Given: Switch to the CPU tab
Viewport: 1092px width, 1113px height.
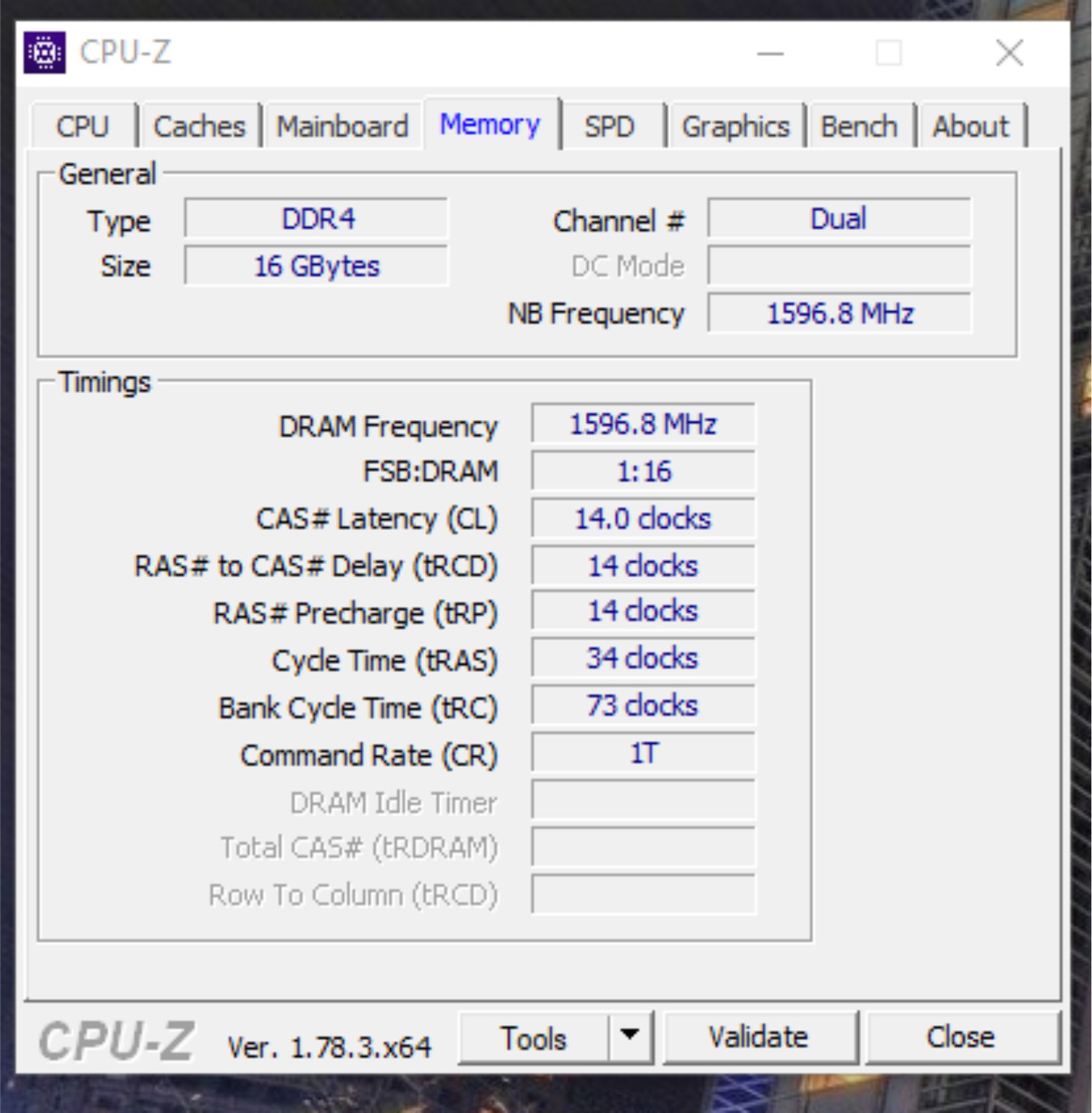Looking at the screenshot, I should (x=83, y=126).
